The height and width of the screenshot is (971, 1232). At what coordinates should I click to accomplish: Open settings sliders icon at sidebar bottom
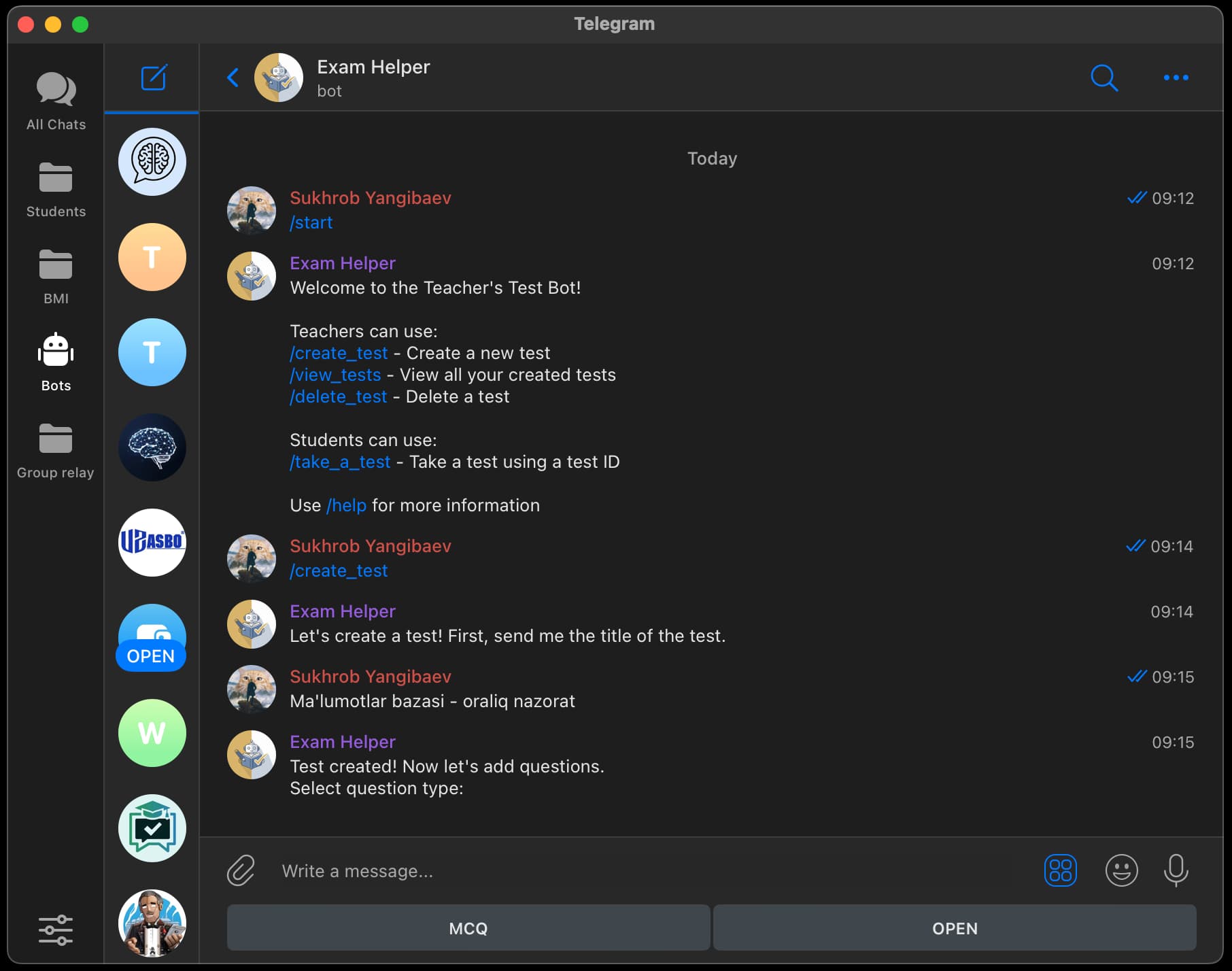tap(56, 930)
